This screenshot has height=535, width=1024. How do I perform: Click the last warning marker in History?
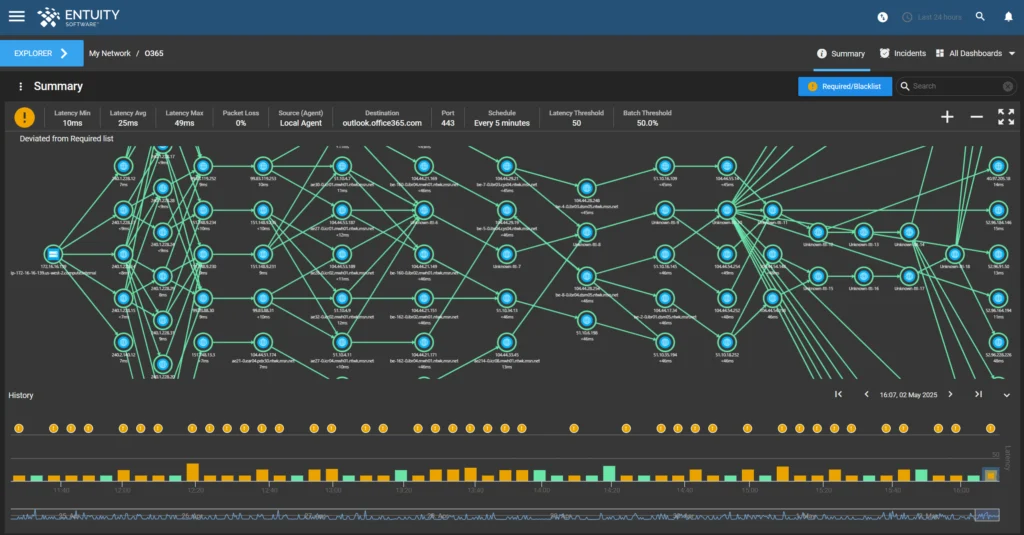pos(991,429)
